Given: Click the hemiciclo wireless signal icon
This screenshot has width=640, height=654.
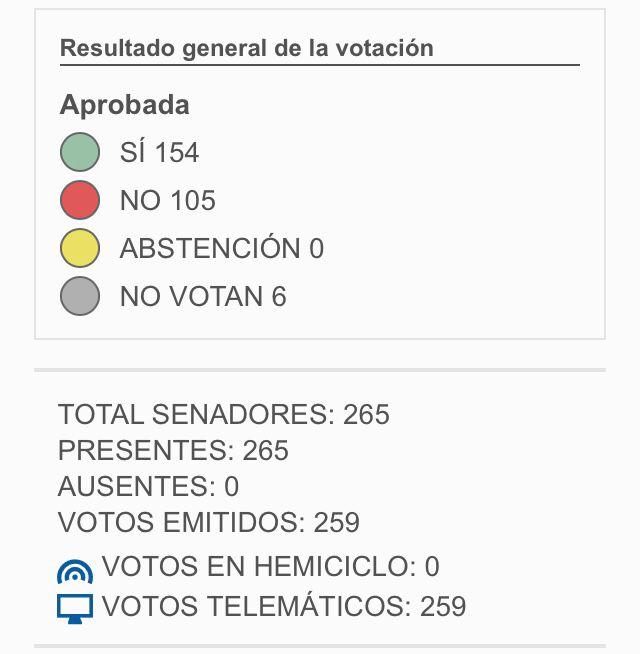Looking at the screenshot, I should point(75,571).
